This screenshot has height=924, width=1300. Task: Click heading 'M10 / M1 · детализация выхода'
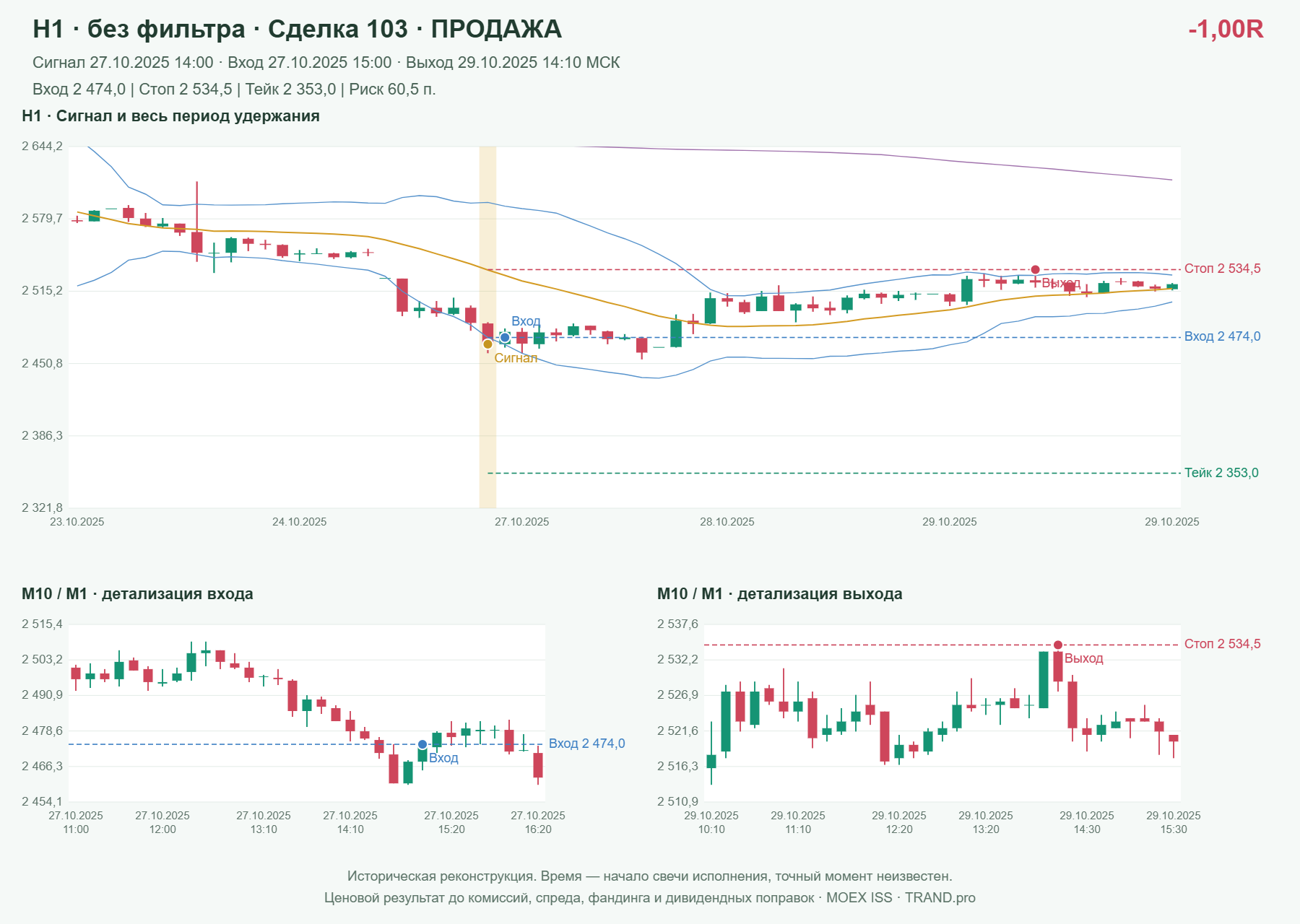(x=779, y=594)
